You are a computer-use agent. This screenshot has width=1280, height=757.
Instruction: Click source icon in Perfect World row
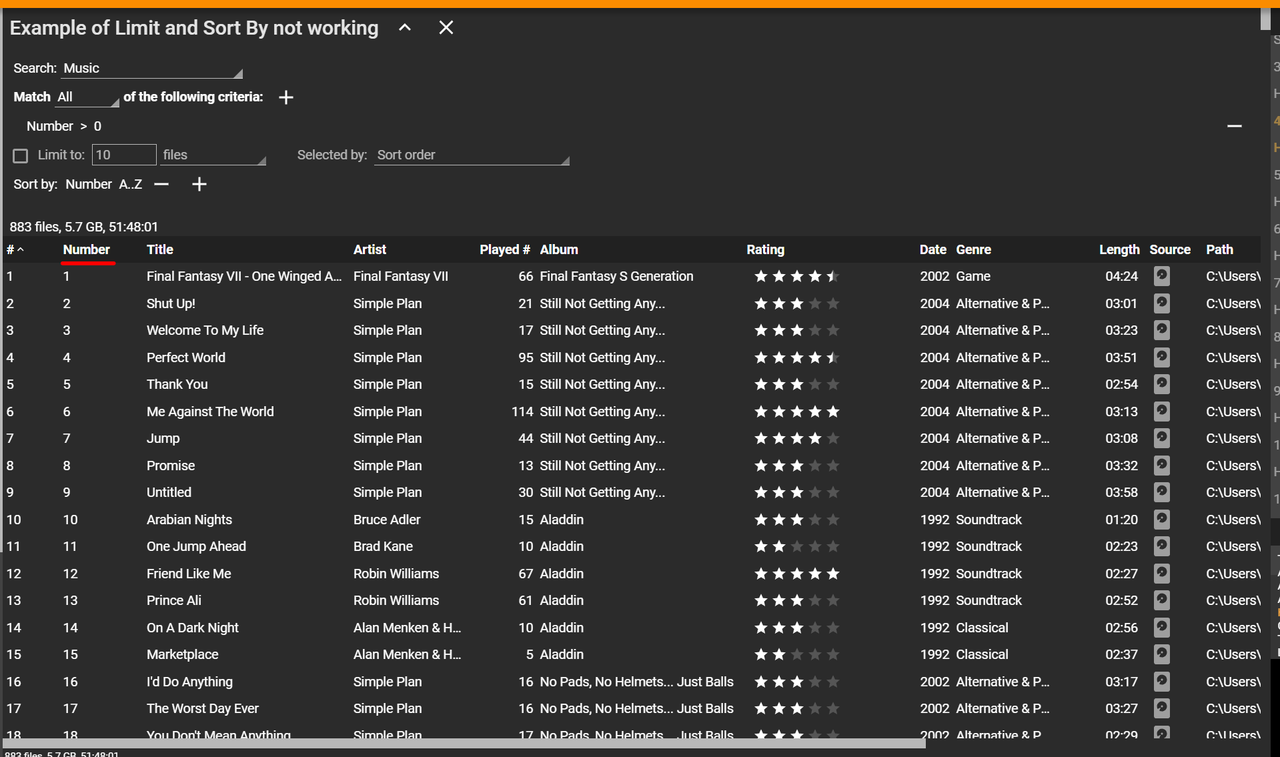click(1161, 357)
